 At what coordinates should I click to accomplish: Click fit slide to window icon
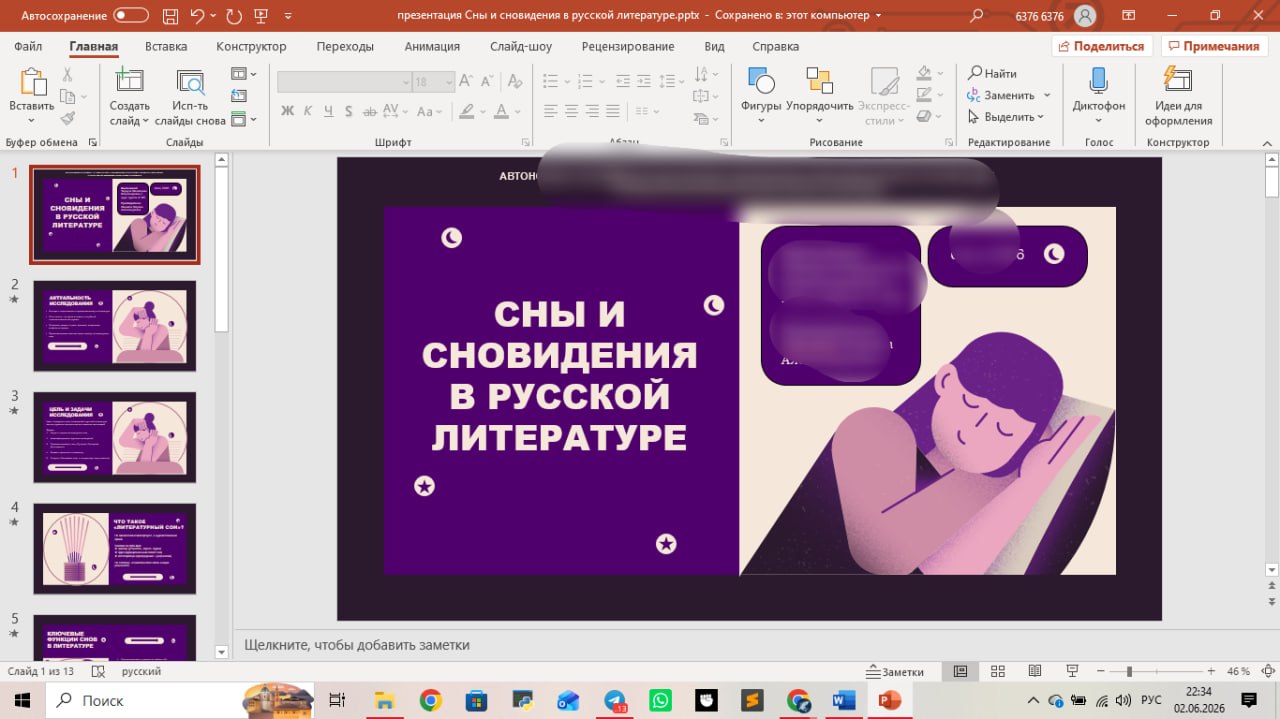pos(1267,672)
